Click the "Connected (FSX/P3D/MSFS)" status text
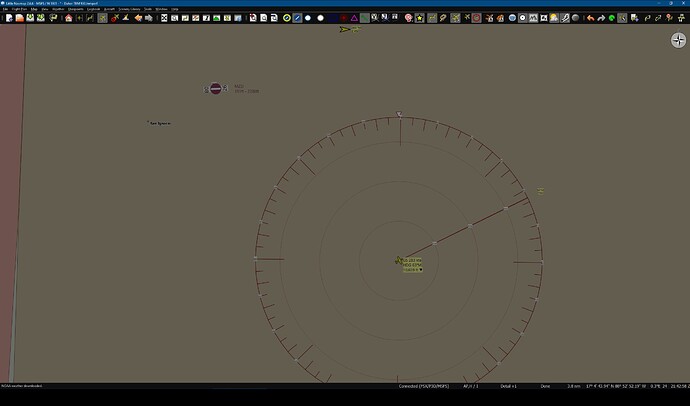690x406 pixels. [424, 386]
